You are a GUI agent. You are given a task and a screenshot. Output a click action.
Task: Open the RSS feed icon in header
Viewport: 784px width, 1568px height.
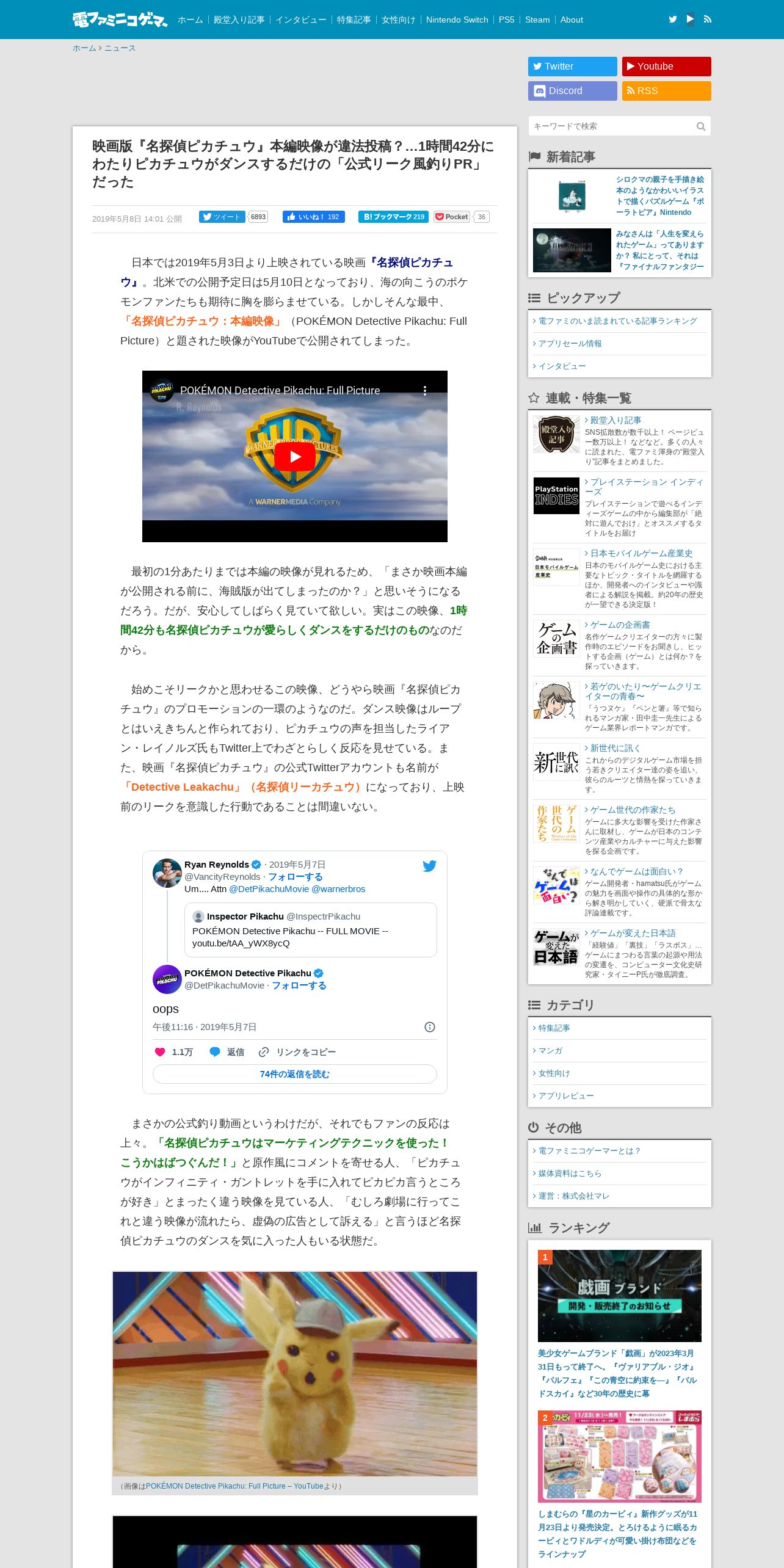[x=708, y=19]
